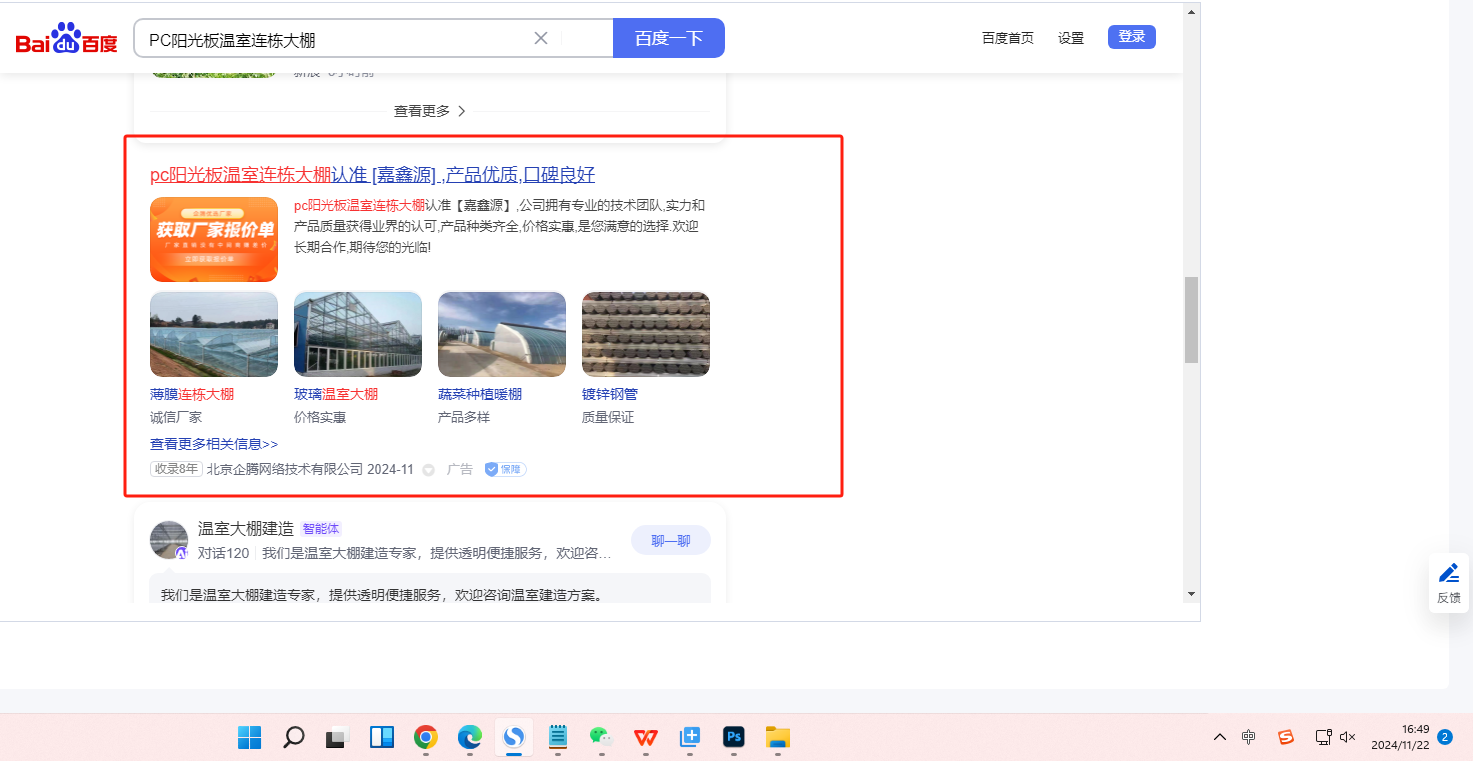The height and width of the screenshot is (761, 1473).
Task: Click the Sogou input method tray icon
Action: (x=1286, y=737)
